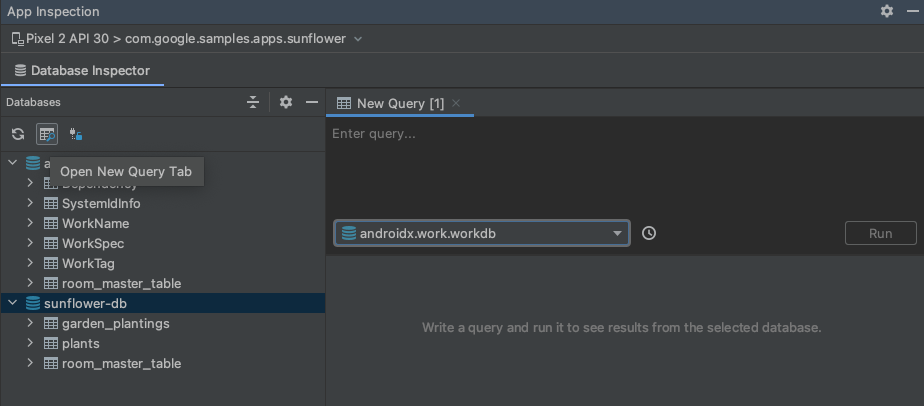Expand the WorkSpec table node
This screenshot has width=924, height=406.
point(30,243)
